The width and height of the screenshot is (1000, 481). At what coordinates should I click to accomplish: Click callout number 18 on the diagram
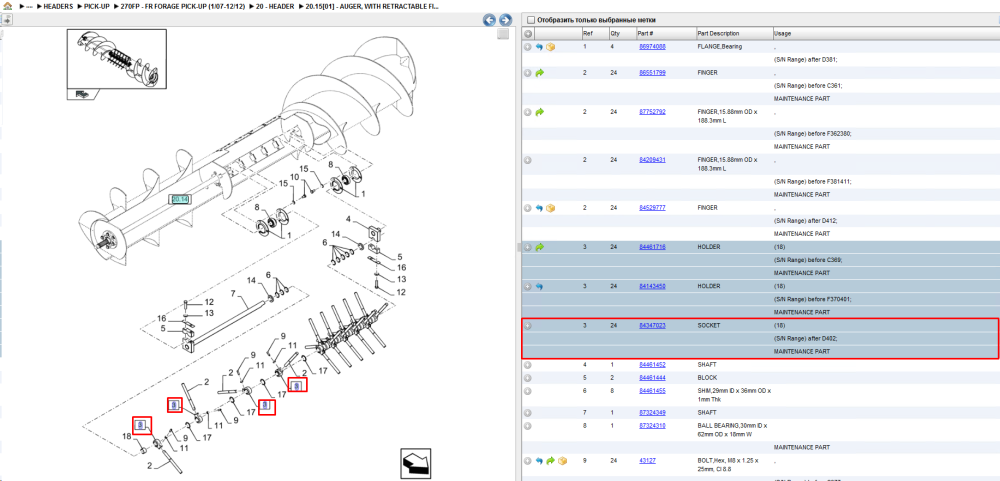(126, 436)
